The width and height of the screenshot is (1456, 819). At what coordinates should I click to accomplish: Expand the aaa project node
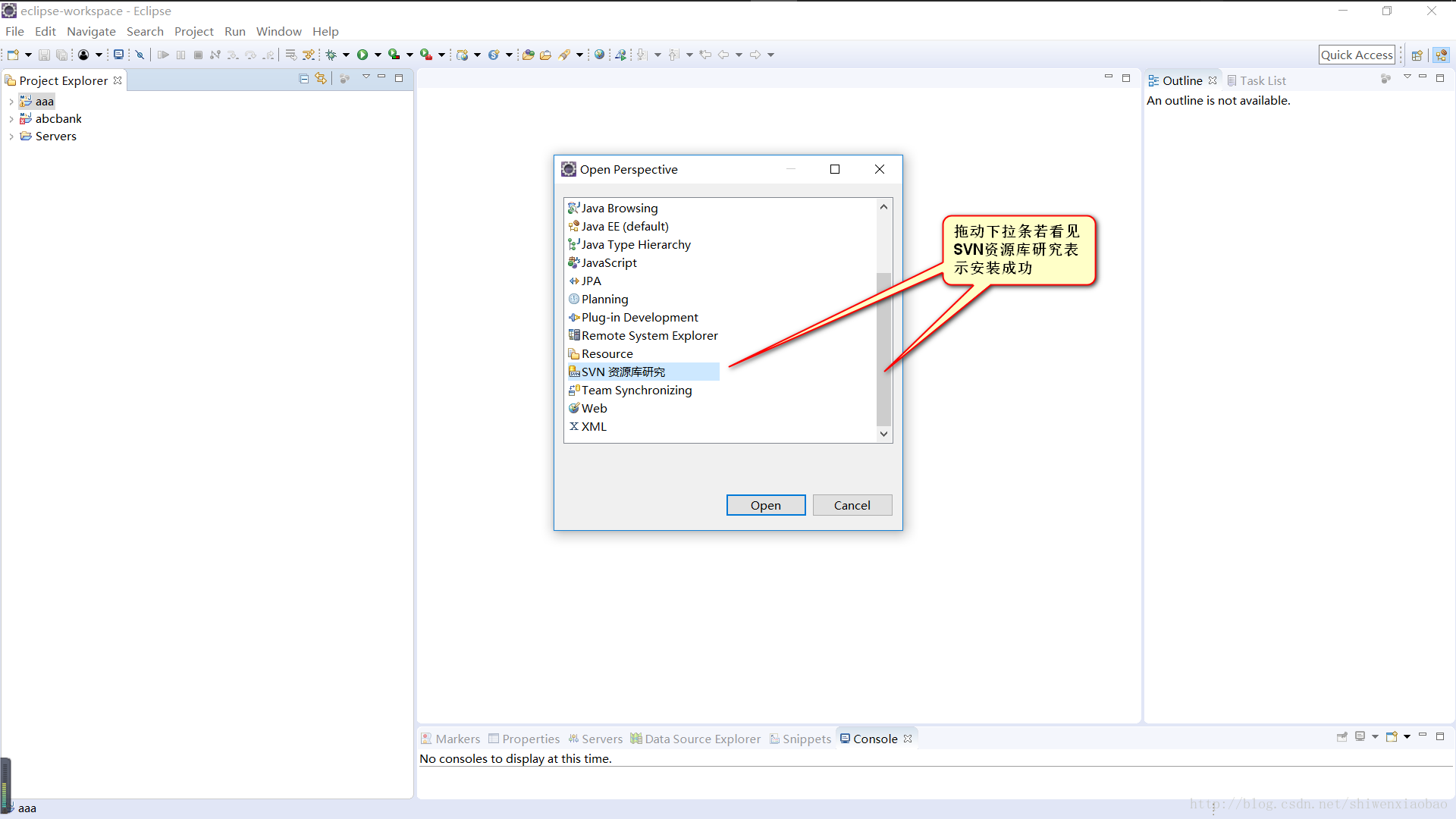[11, 102]
